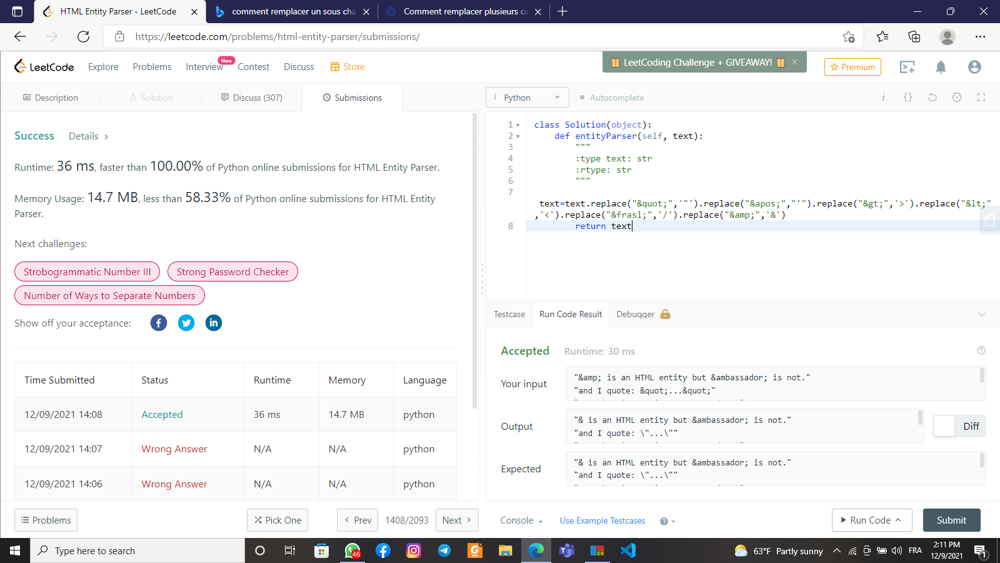
Task: Enter fullscreen editor mode
Action: [981, 98]
